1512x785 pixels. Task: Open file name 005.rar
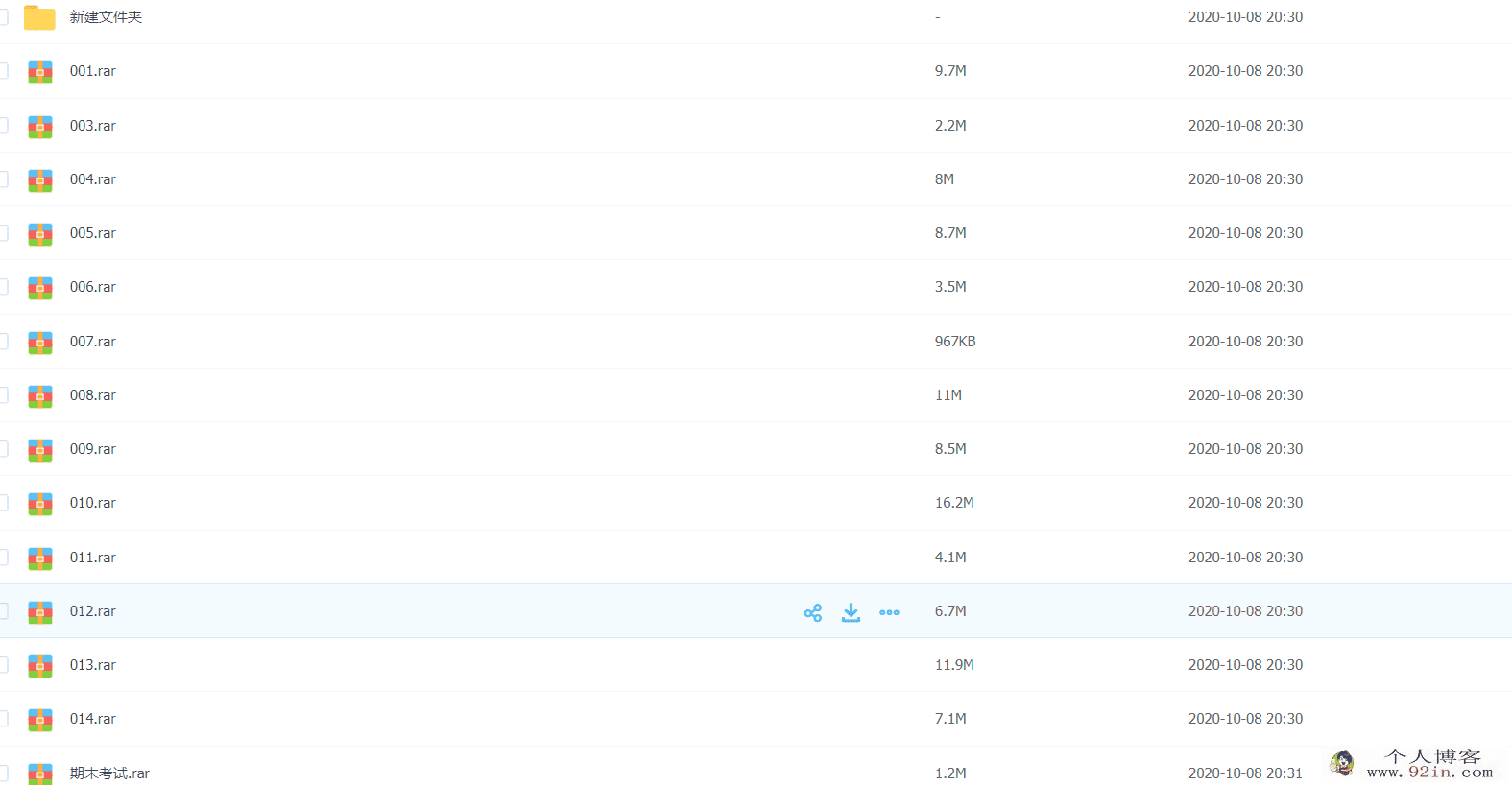[x=93, y=233]
